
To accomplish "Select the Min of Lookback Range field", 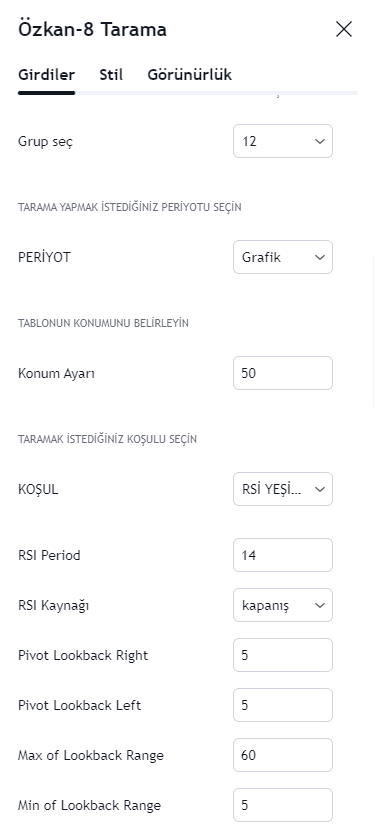I will pos(283,805).
